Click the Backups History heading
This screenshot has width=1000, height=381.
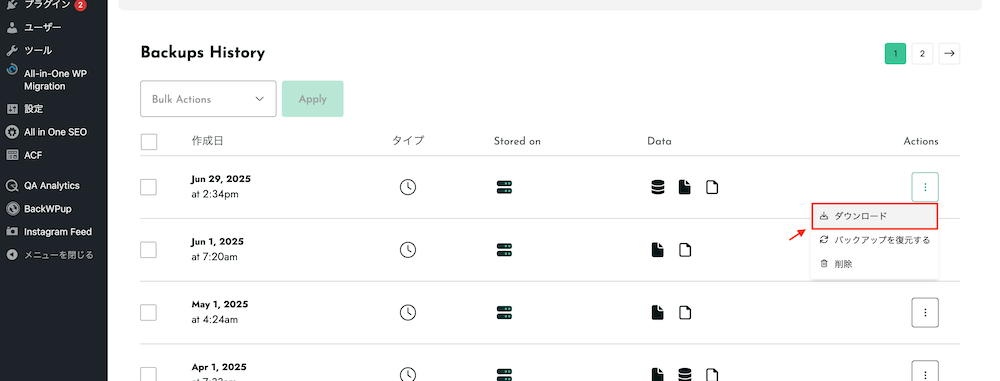pos(203,52)
